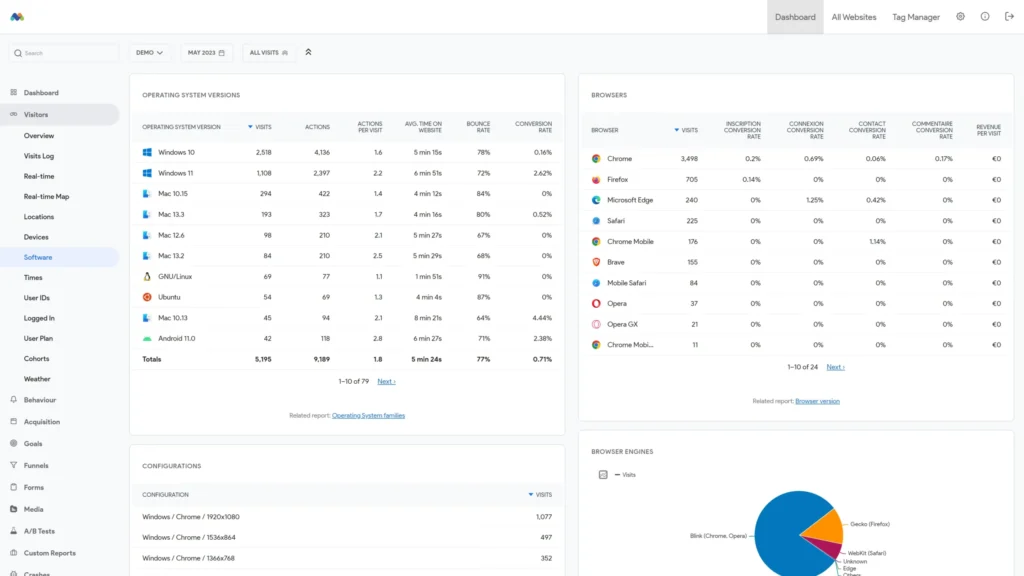
Task: Click the metrics picker icon in Browser Engines
Action: tap(603, 474)
